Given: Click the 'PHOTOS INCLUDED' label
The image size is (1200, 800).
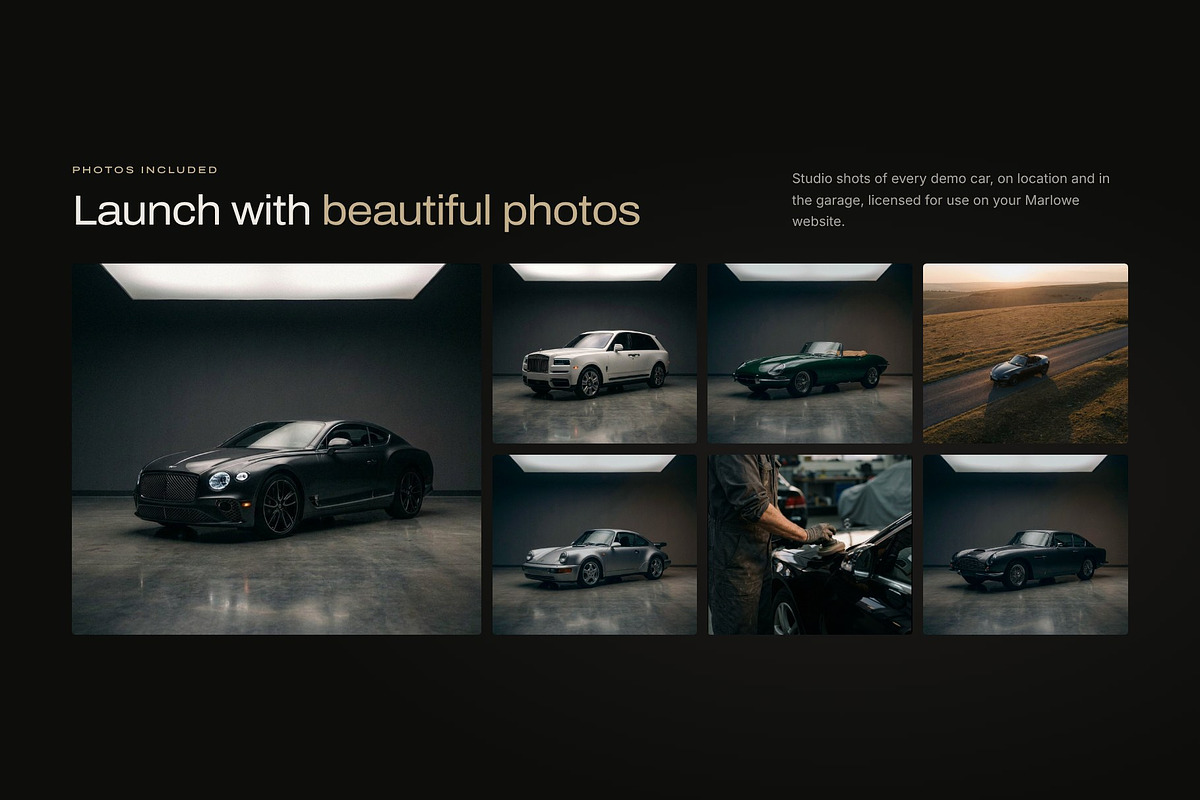Looking at the screenshot, I should pyautogui.click(x=145, y=170).
